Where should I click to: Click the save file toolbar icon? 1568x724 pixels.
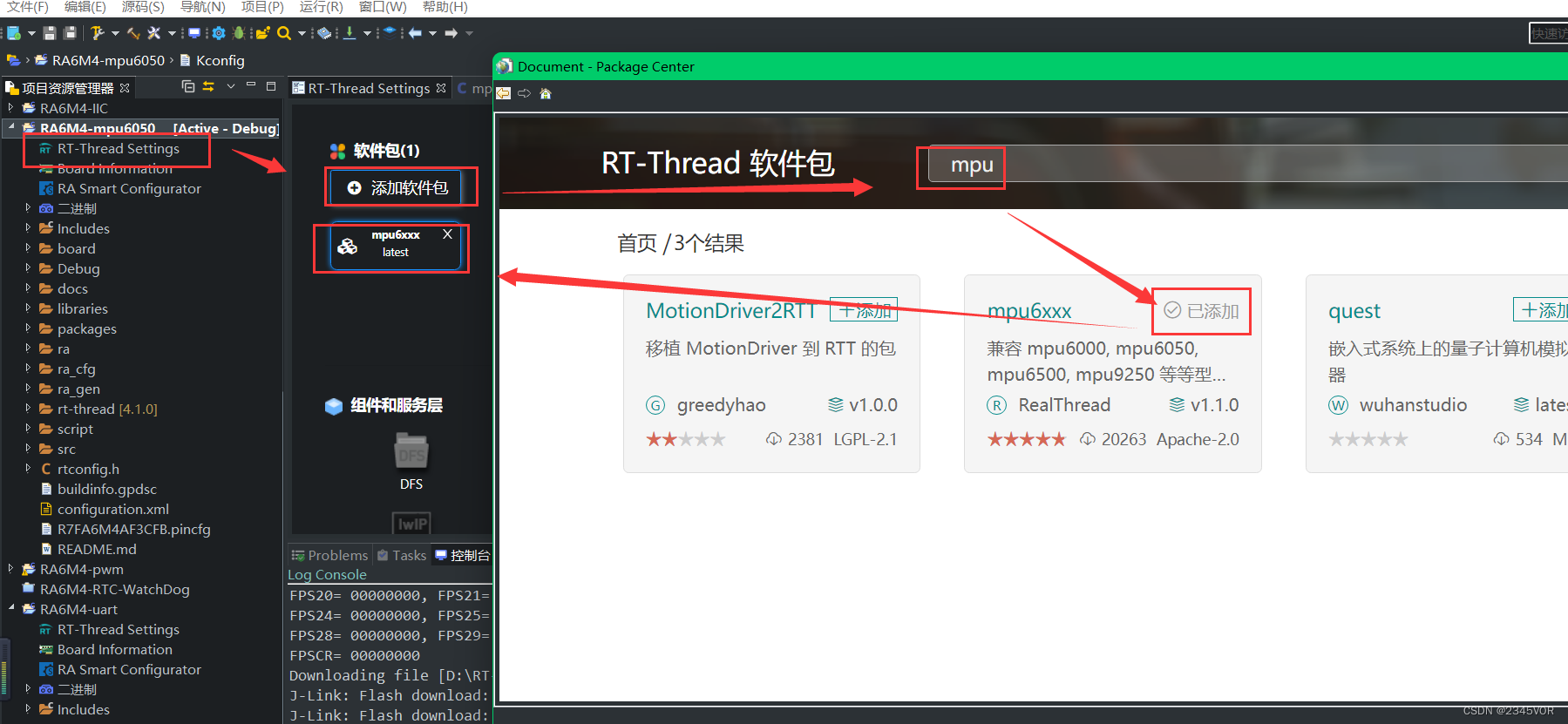pos(50,33)
